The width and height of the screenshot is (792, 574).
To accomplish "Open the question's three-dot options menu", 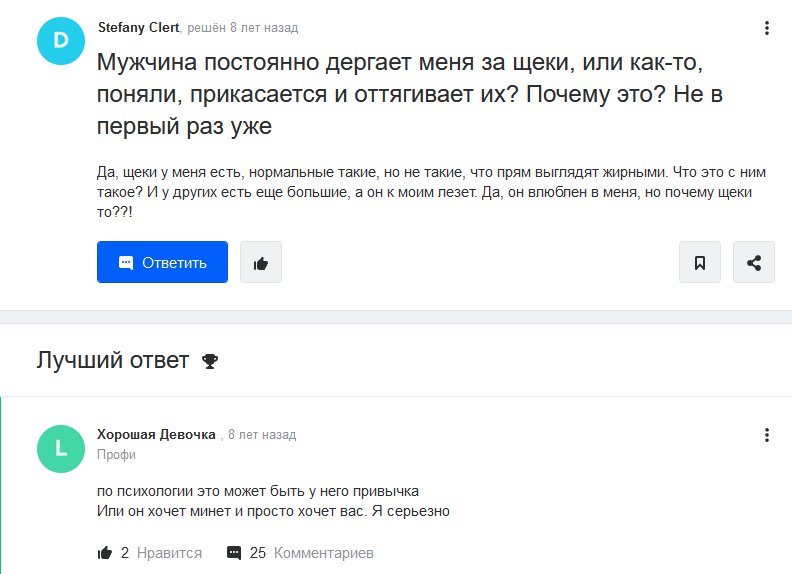I will click(x=767, y=28).
